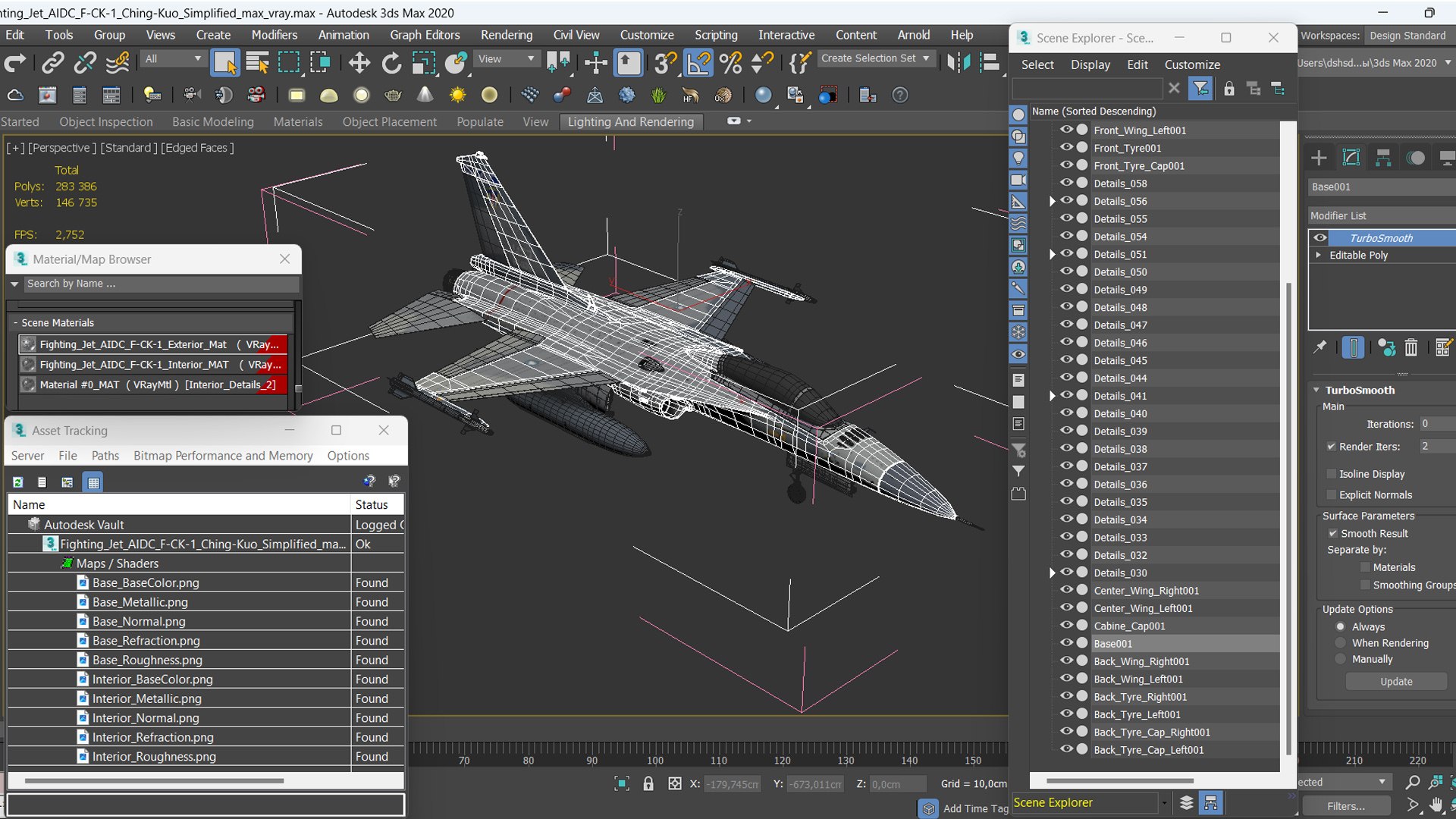Expand the Editable Poly modifier entry

click(x=1319, y=256)
